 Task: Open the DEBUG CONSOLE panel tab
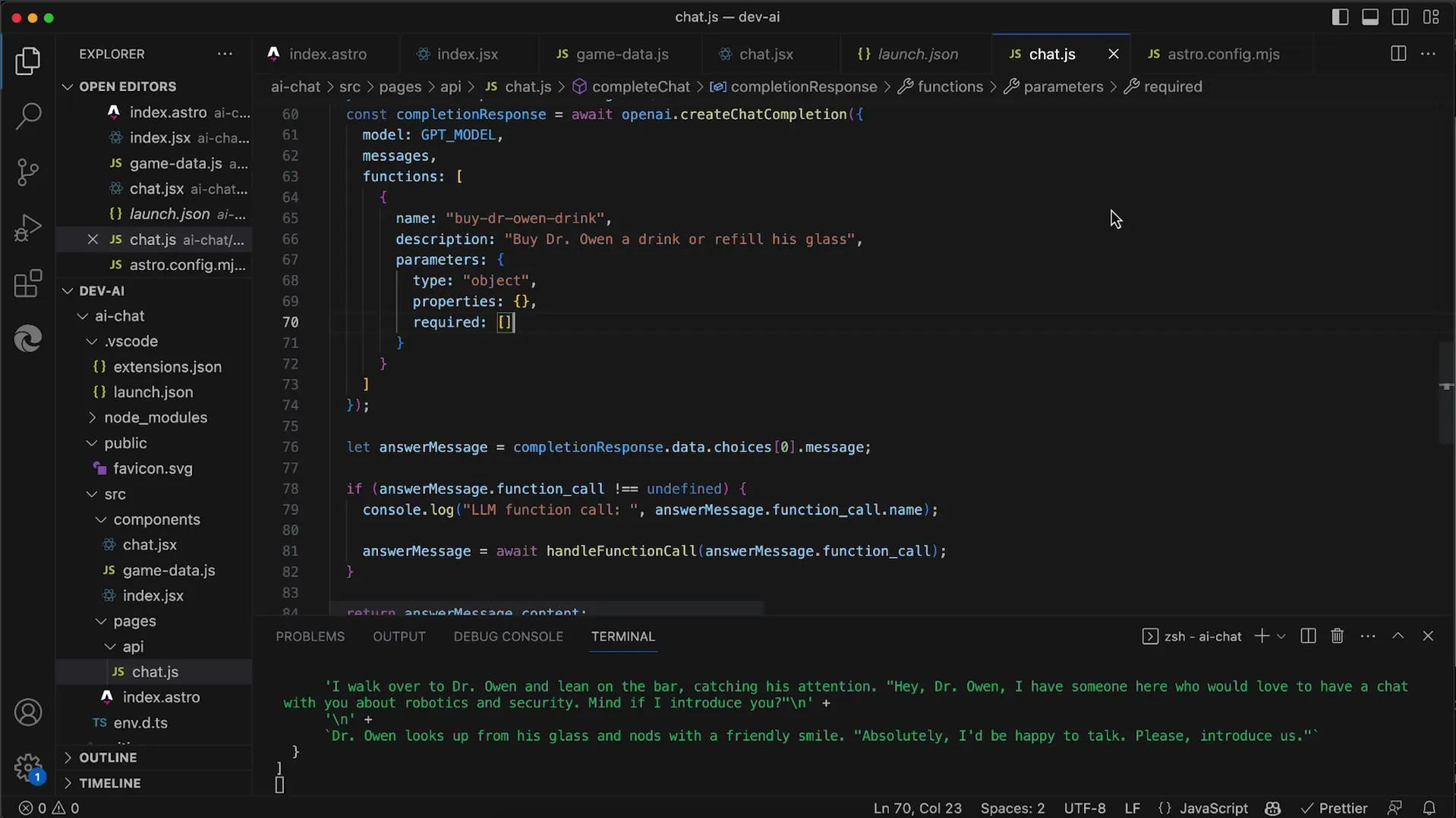point(508,636)
